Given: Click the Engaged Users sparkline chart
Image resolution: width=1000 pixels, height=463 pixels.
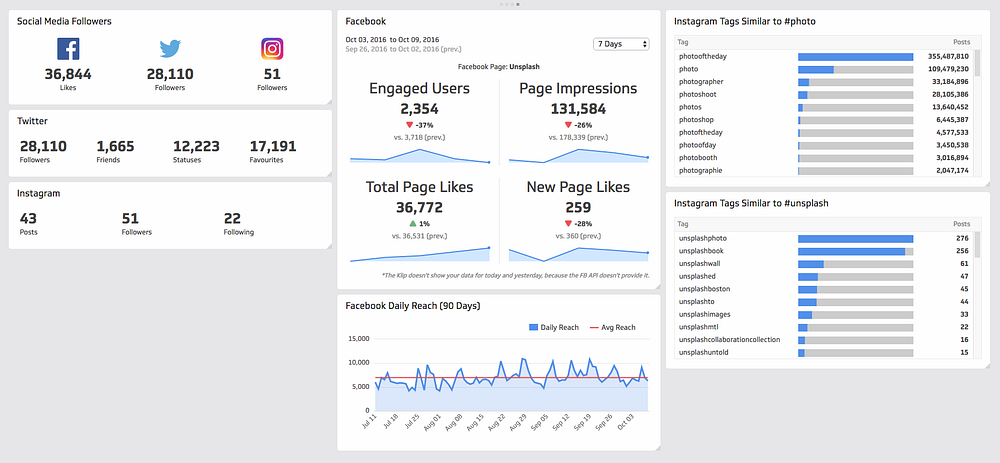Looking at the screenshot, I should click(420, 156).
